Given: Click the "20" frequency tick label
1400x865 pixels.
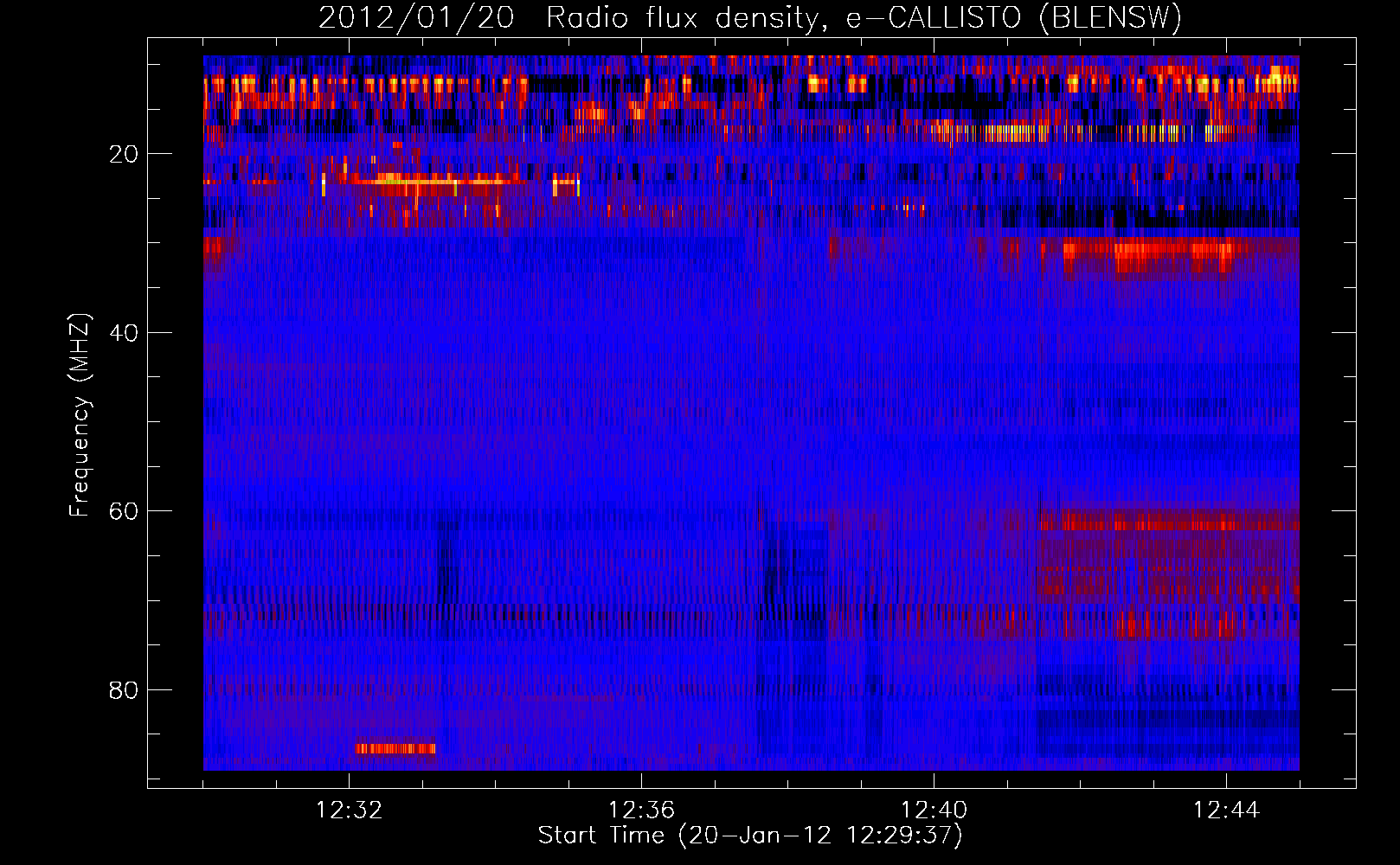Looking at the screenshot, I should click(124, 154).
